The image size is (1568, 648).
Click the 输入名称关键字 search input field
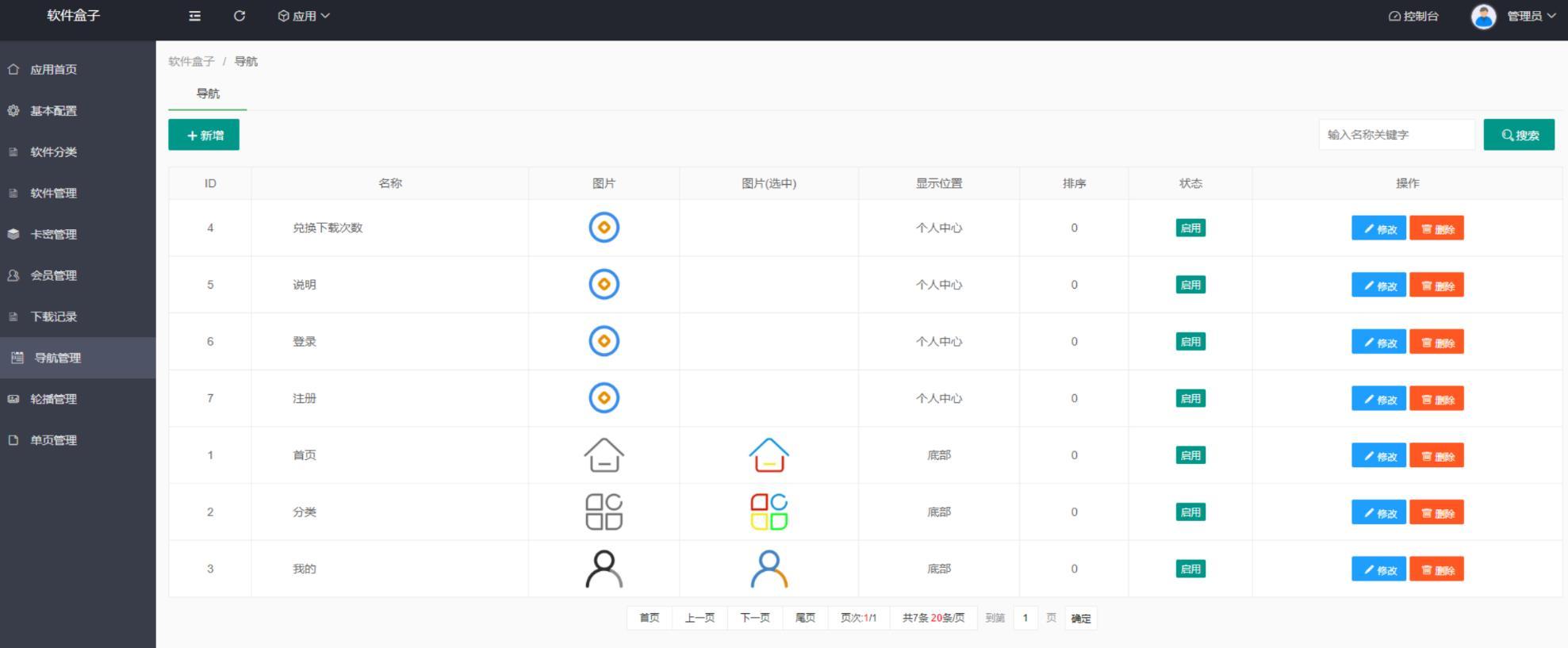(x=1396, y=135)
